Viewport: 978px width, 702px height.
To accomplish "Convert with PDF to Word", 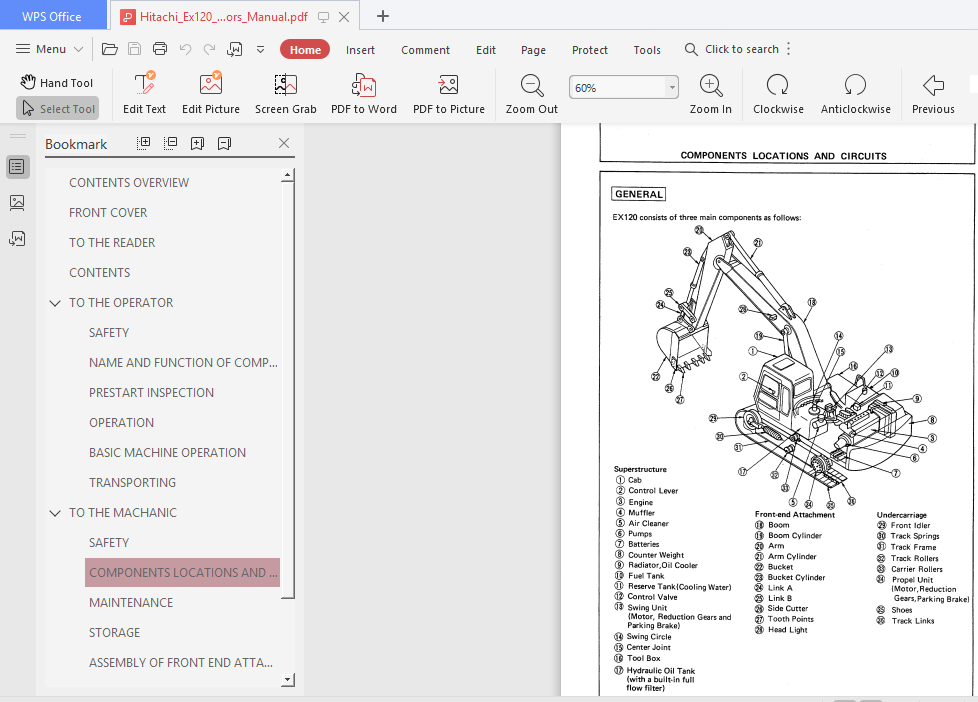I will 364,94.
